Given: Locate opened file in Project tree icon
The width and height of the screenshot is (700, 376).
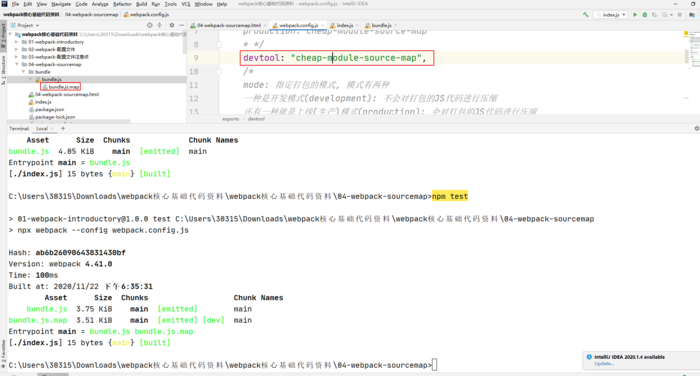Looking at the screenshot, I should (150, 25).
